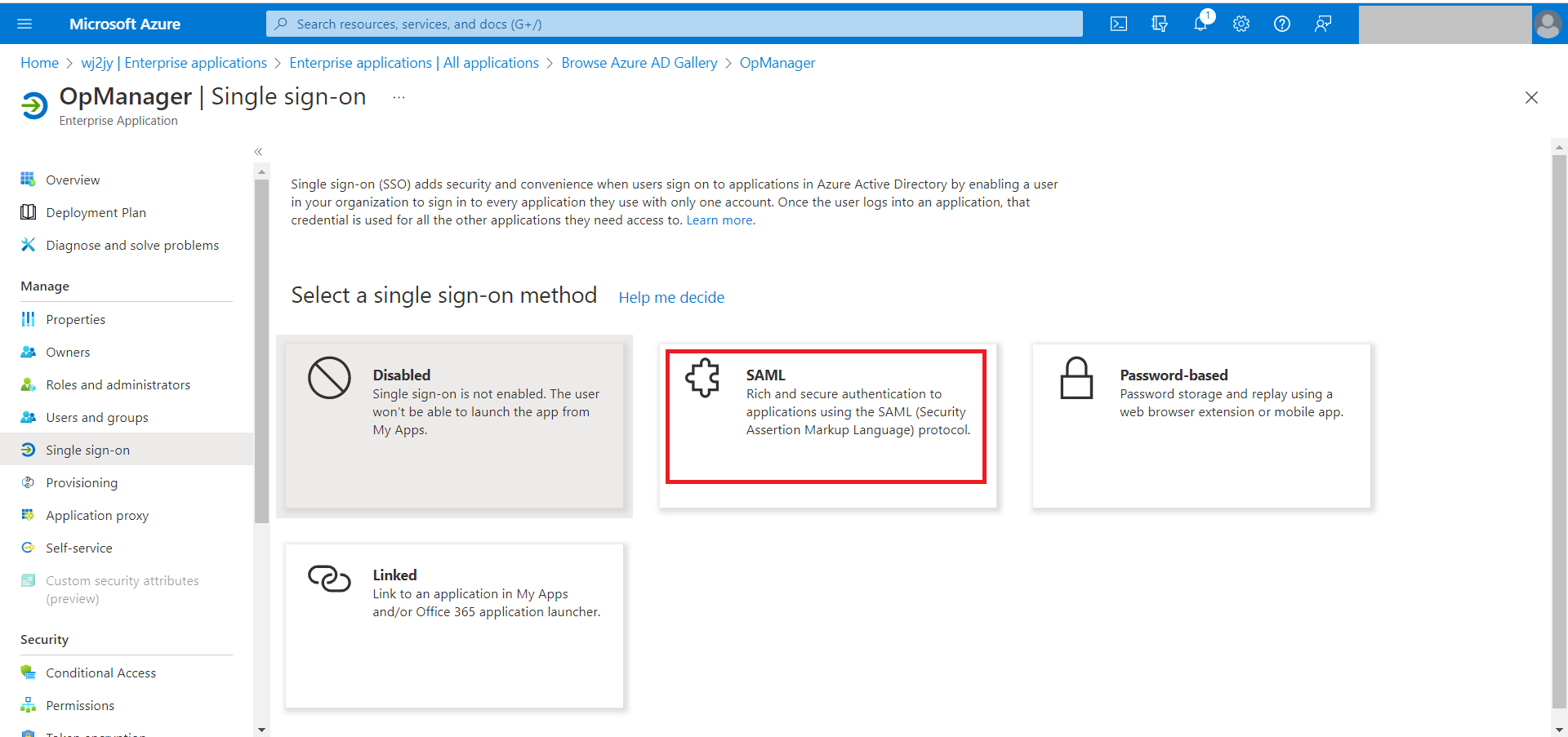Open the ellipsis more options menu
The image size is (1568, 737).
click(399, 97)
